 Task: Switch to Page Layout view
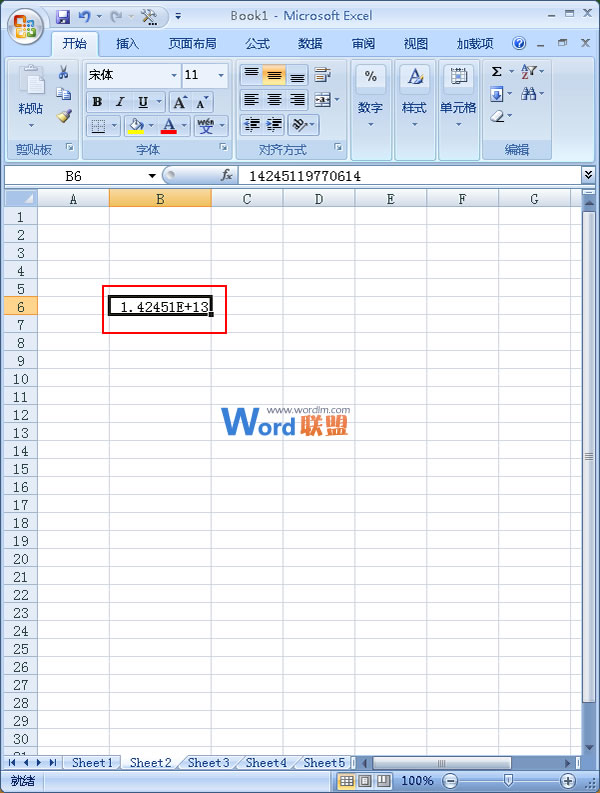(x=365, y=781)
